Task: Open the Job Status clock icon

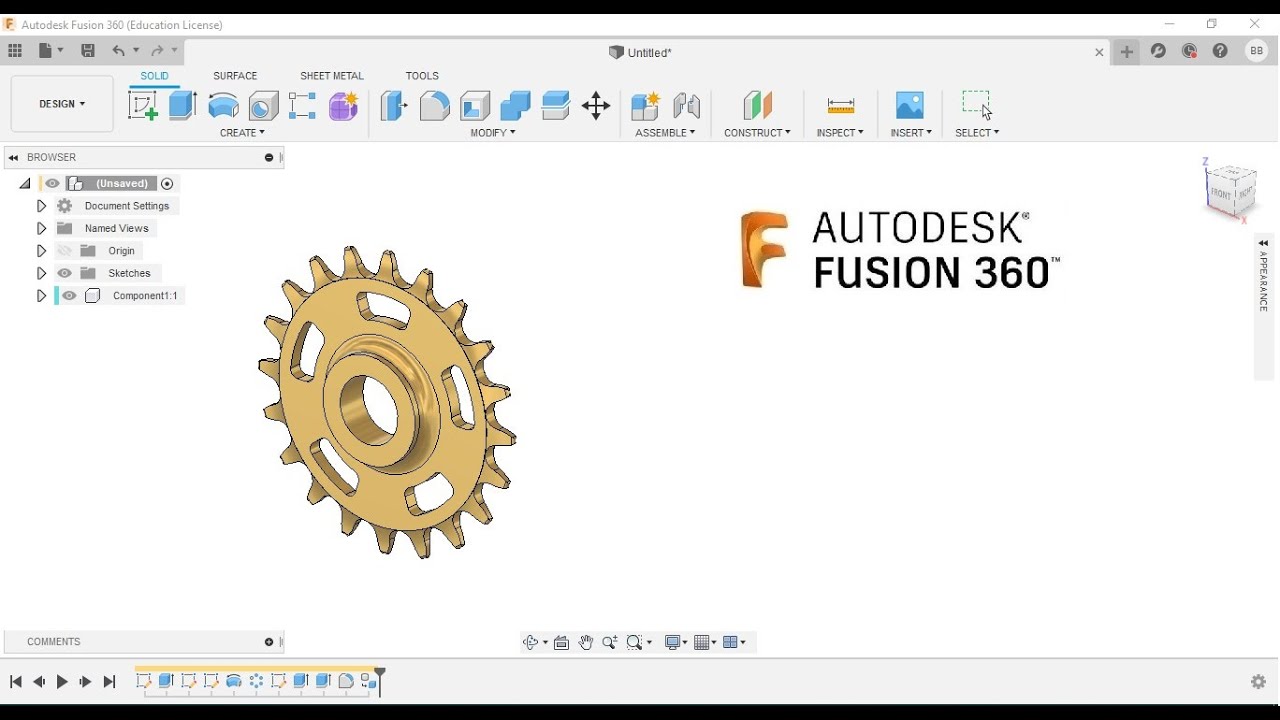Action: 1190,51
